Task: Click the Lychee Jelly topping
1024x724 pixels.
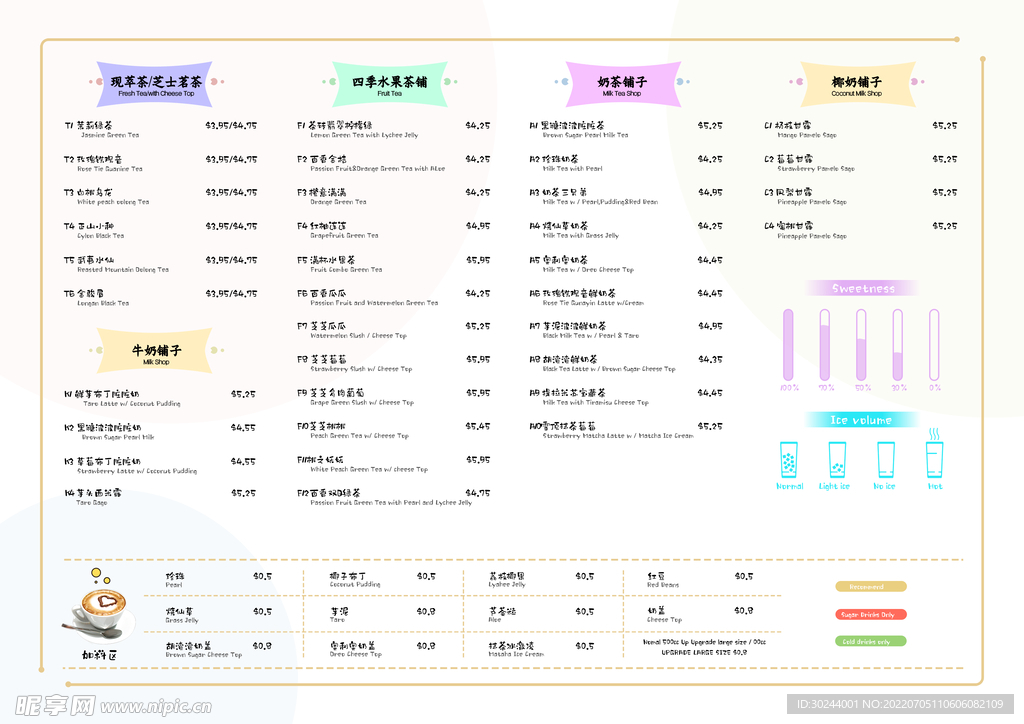Action: pyautogui.click(x=541, y=580)
